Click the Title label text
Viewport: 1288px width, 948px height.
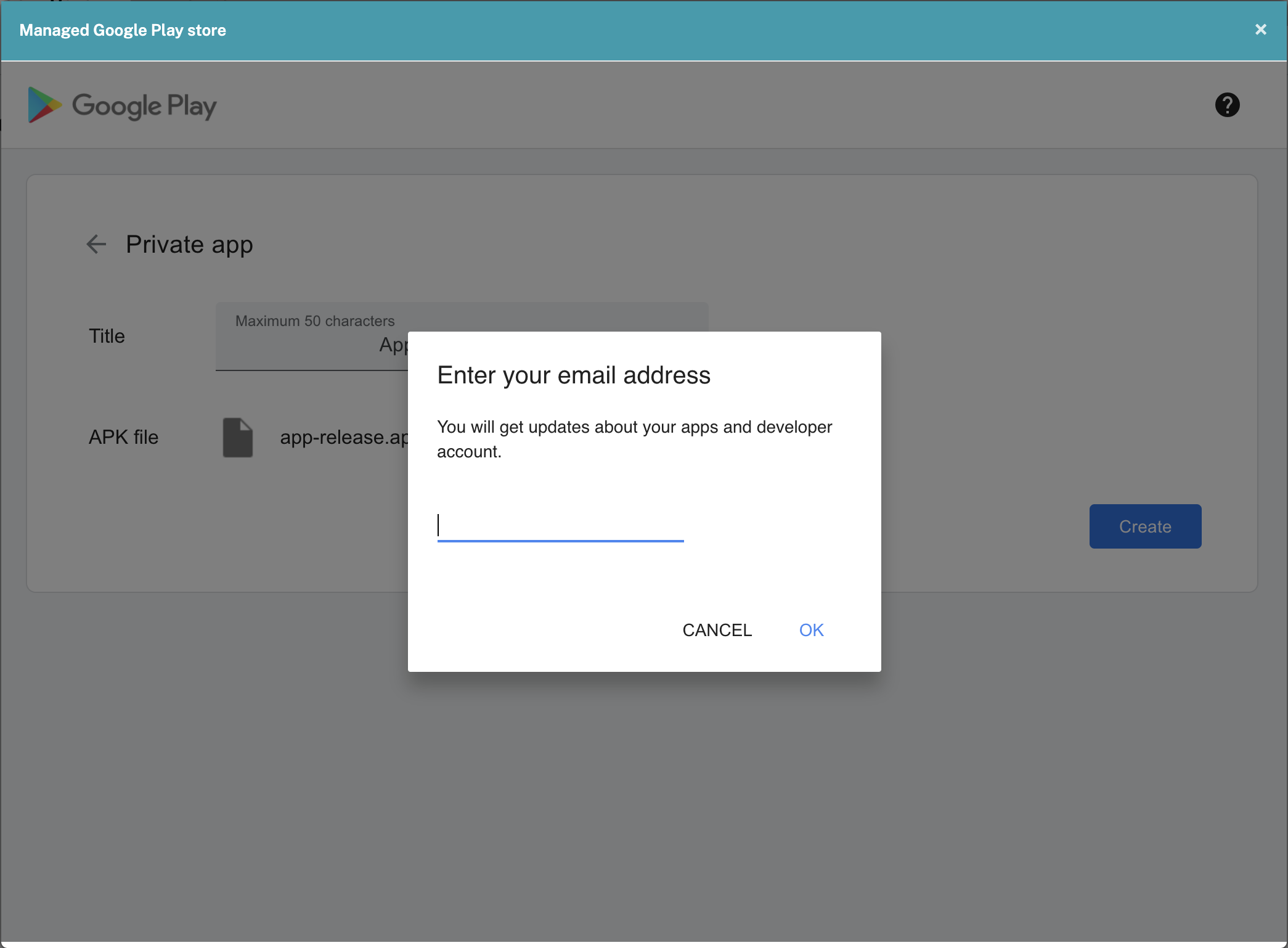click(107, 336)
